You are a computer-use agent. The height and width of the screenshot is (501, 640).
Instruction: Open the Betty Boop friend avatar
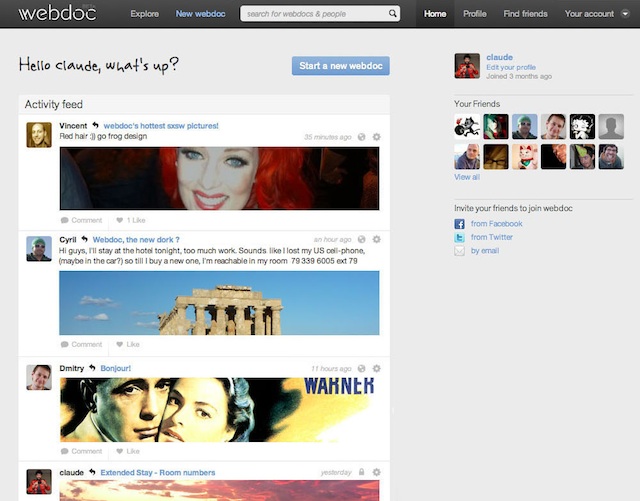(583, 126)
